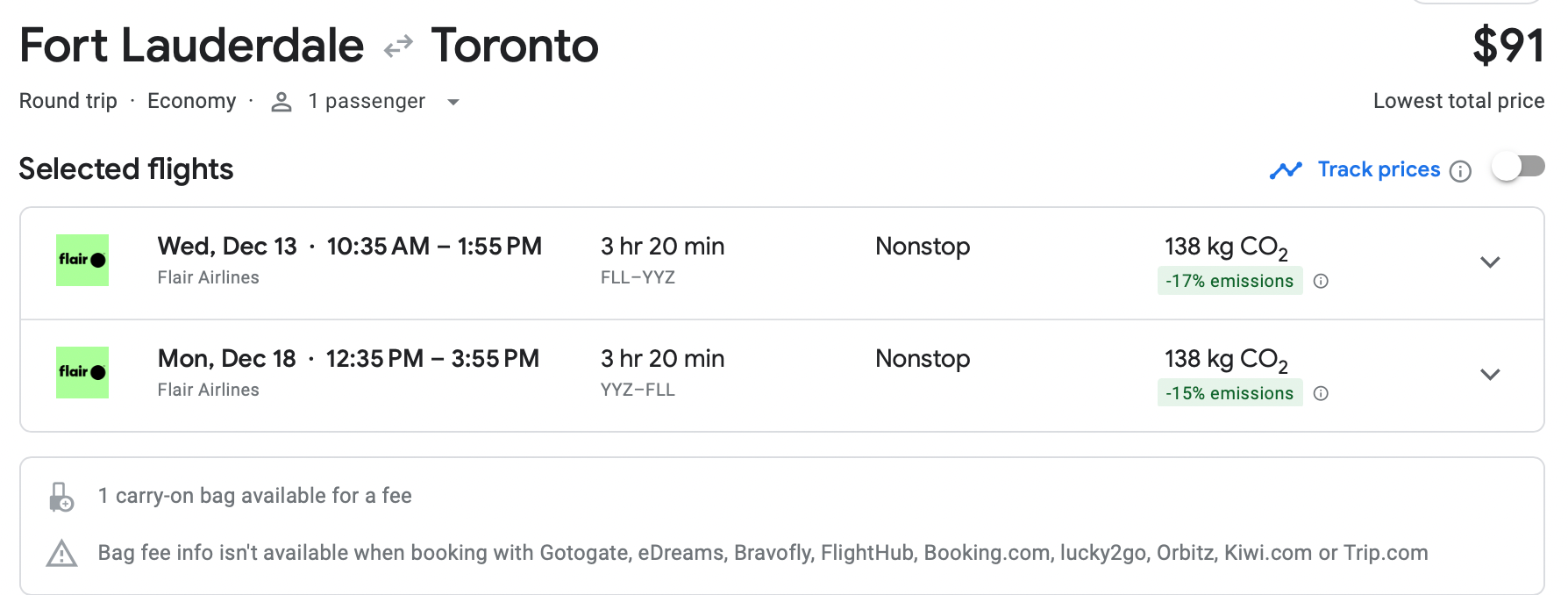Click the passenger person icon
The width and height of the screenshot is (1568, 595).
click(x=282, y=102)
